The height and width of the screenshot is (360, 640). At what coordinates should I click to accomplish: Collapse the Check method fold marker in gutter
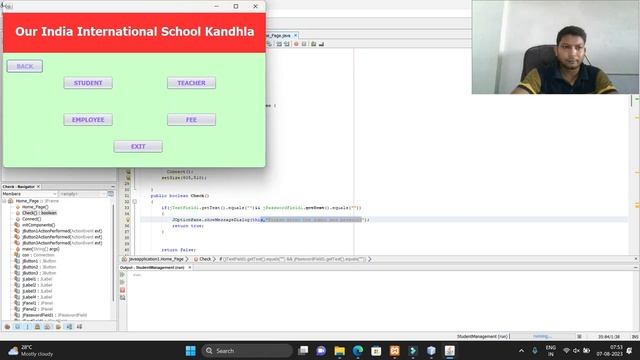pyautogui.click(x=135, y=201)
